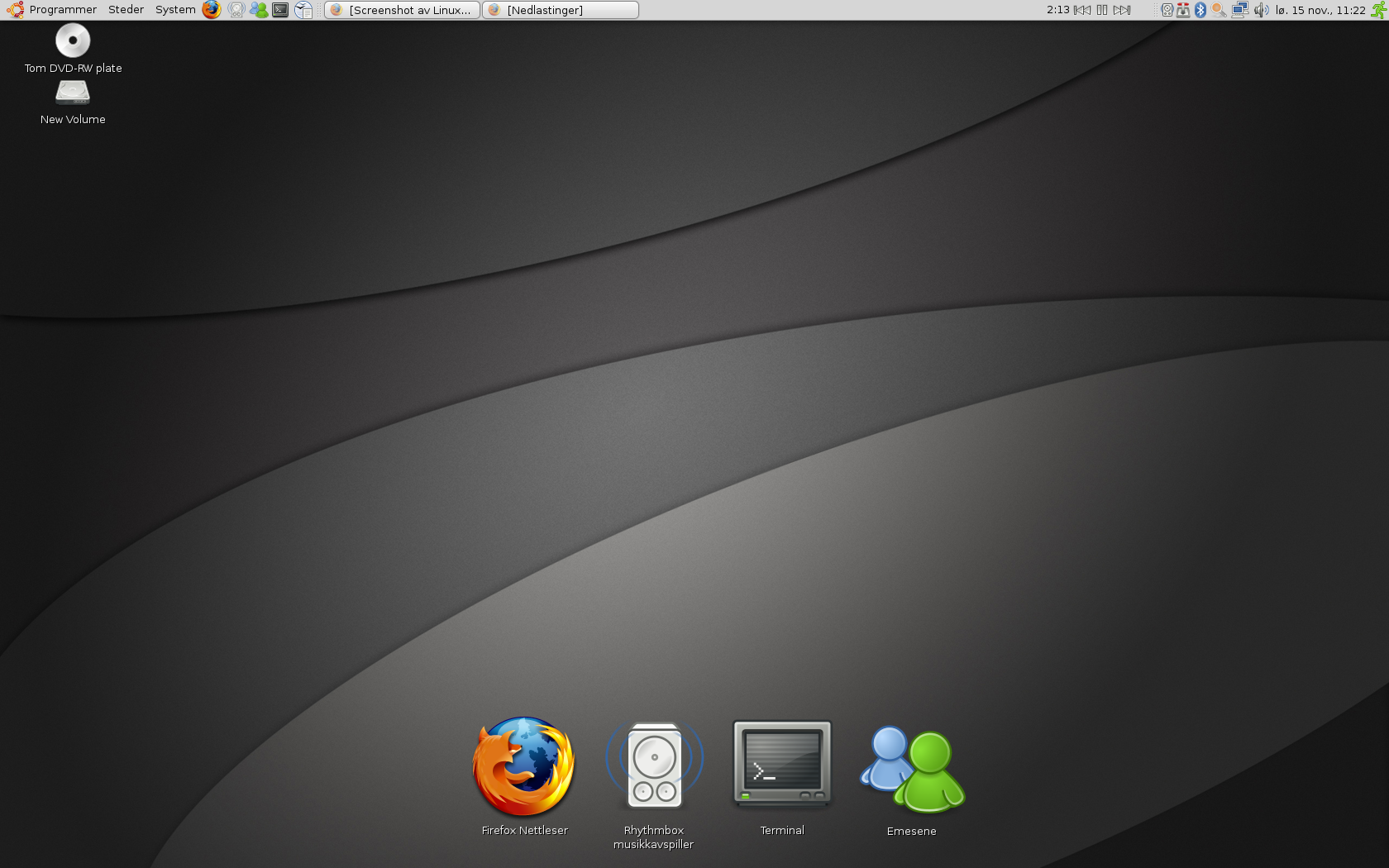Viewport: 1389px width, 868px height.
Task: Click the Emesene desktop icon
Action: (x=912, y=770)
